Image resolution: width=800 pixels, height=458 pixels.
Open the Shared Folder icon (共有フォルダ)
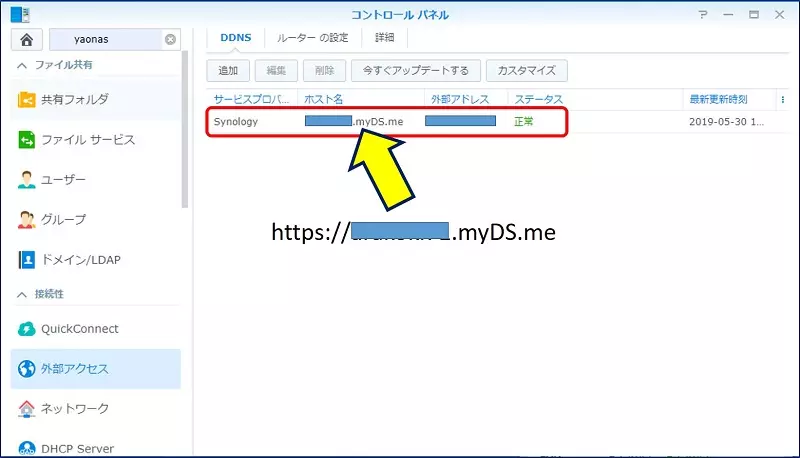[27, 99]
